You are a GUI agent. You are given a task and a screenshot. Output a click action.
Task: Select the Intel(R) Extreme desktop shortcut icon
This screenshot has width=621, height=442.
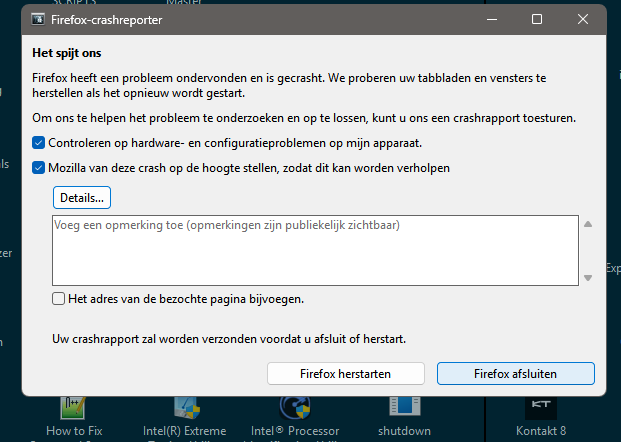(x=187, y=408)
